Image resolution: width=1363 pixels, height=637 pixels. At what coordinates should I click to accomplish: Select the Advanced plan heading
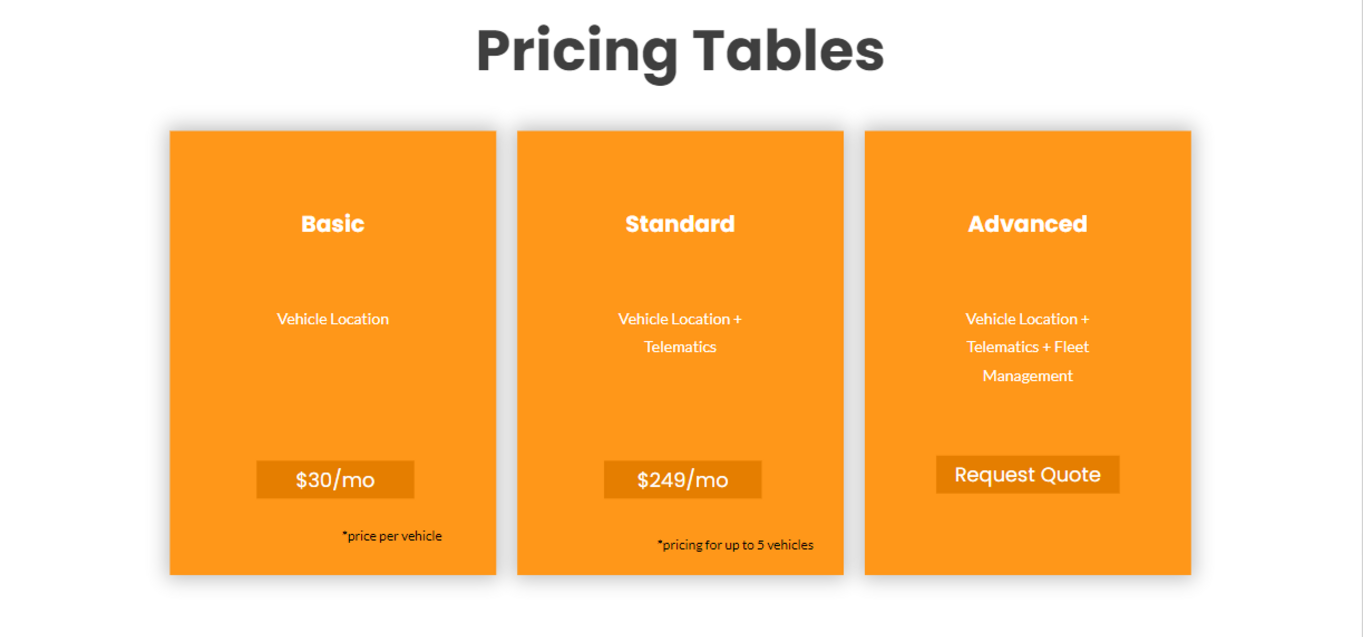point(1027,224)
